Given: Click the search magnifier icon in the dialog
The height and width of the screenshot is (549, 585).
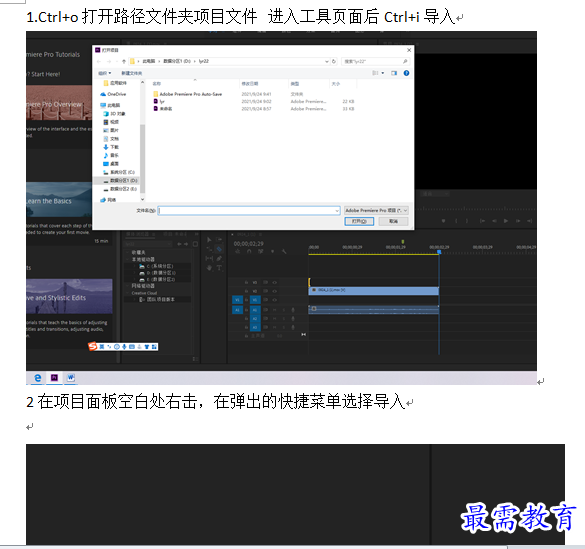Looking at the screenshot, I should (405, 61).
